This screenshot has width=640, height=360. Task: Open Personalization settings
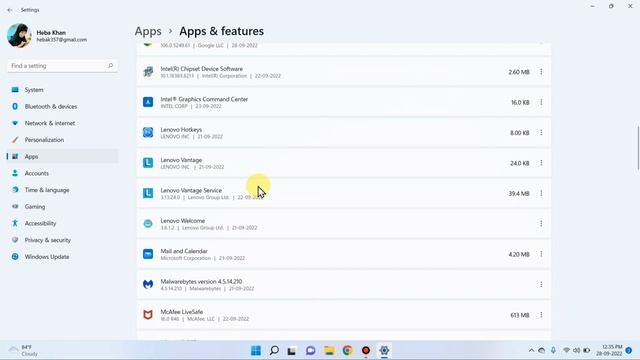tap(62, 140)
